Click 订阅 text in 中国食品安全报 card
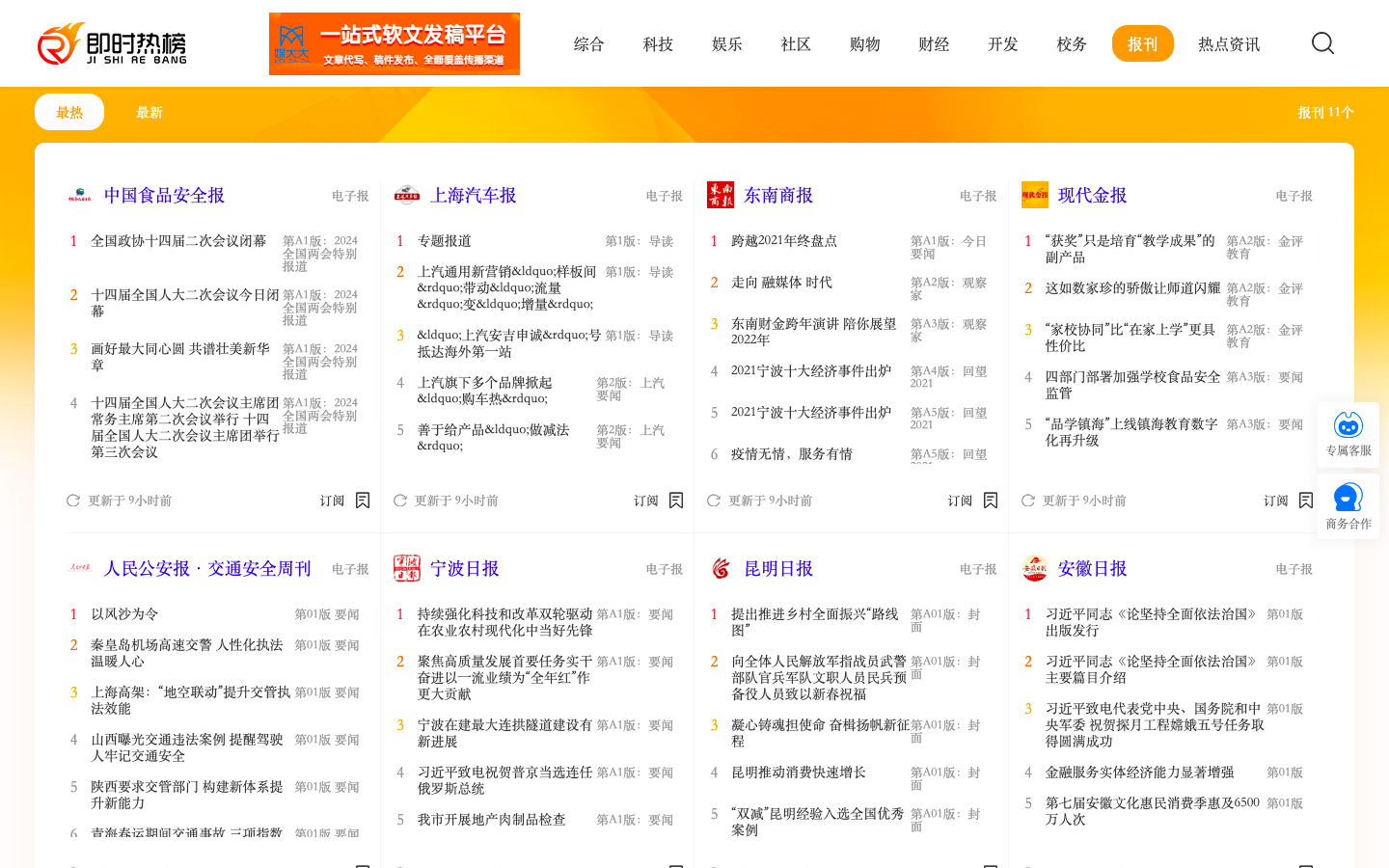This screenshot has height=868, width=1389. click(x=332, y=501)
